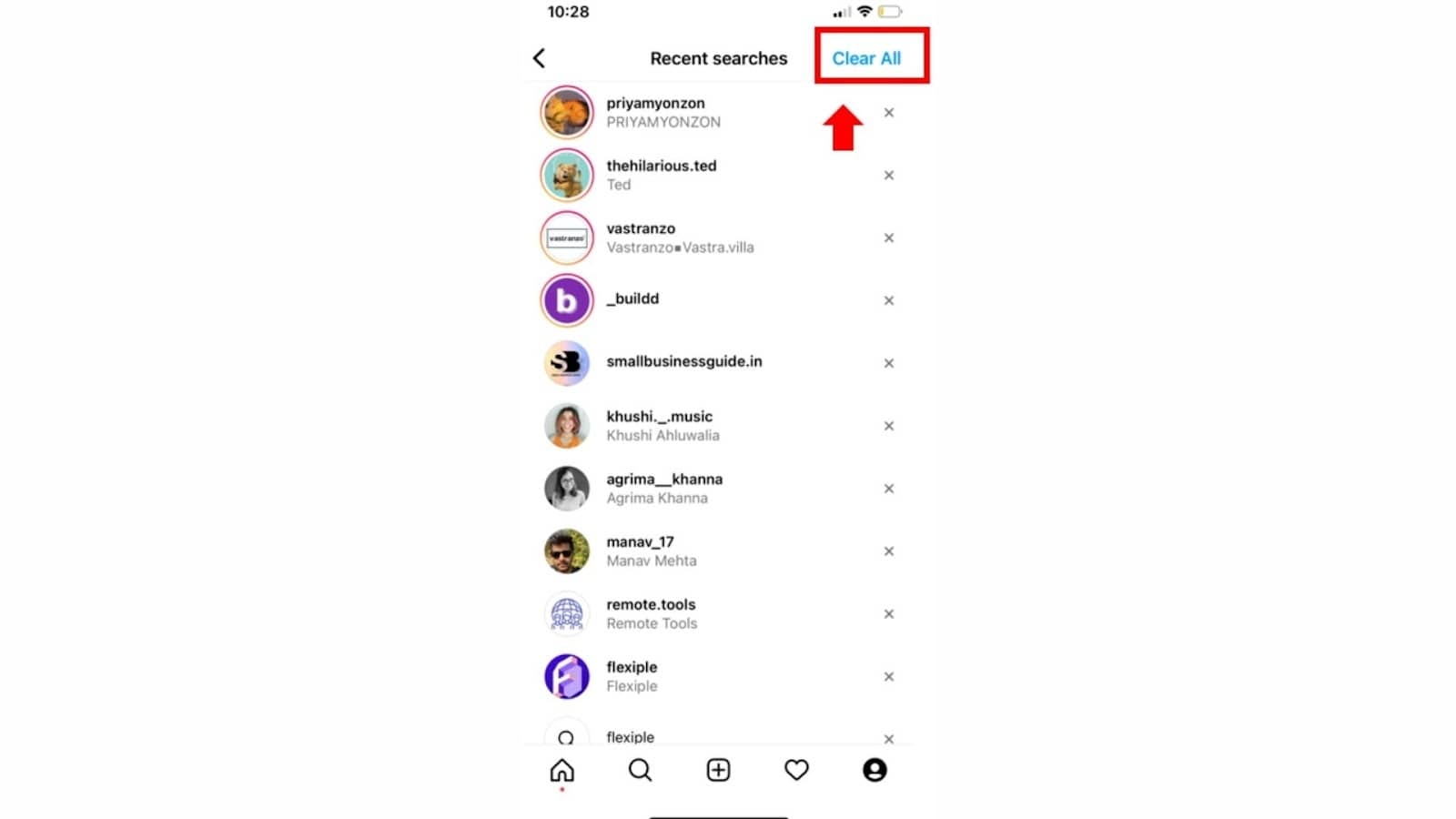Open the Home tab icon
1456x819 pixels.
(x=562, y=771)
